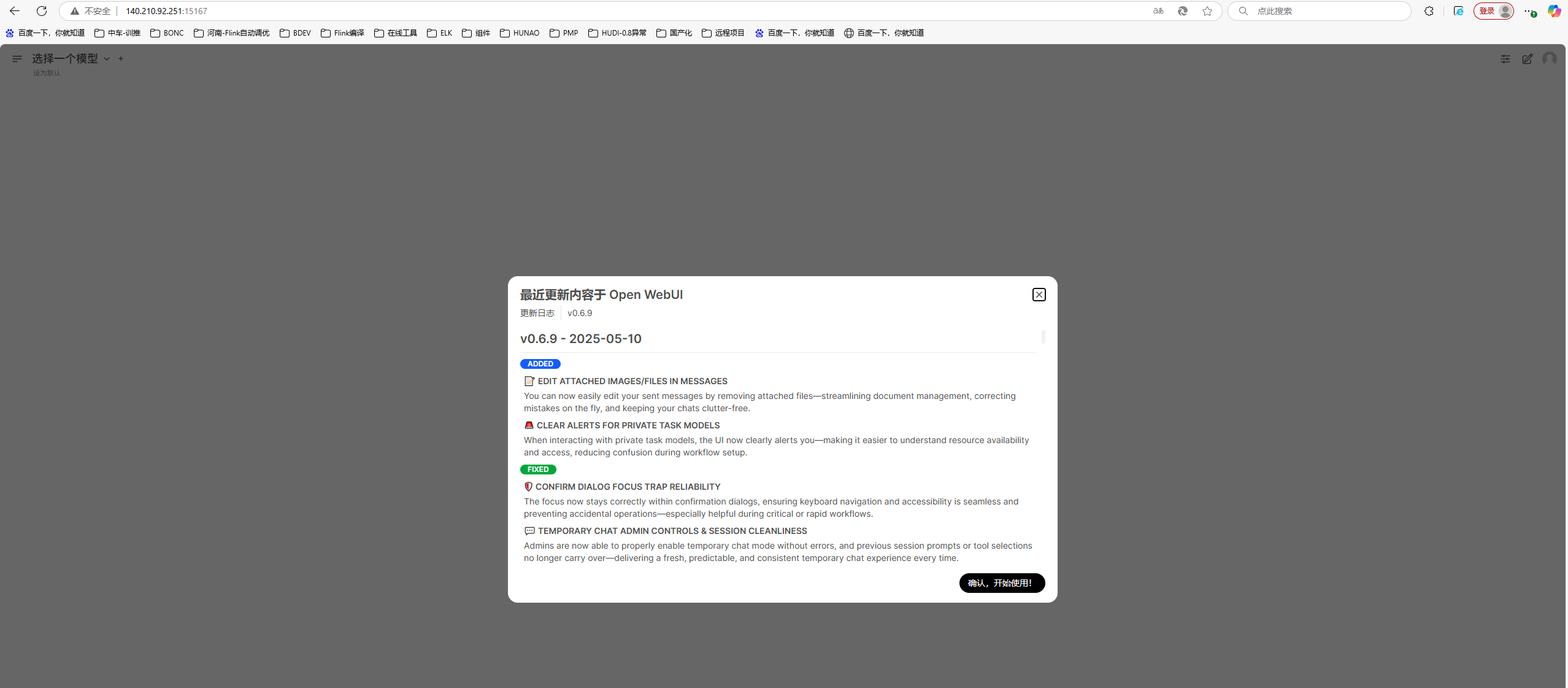Click the changelog dialog scrollbar
Image resolution: width=1568 pixels, height=688 pixels.
1043,337
